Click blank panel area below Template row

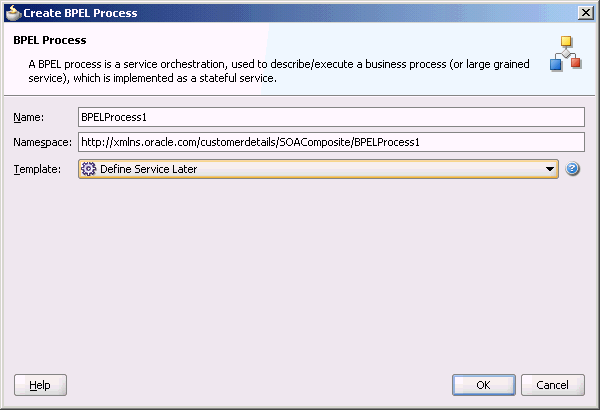point(300,276)
